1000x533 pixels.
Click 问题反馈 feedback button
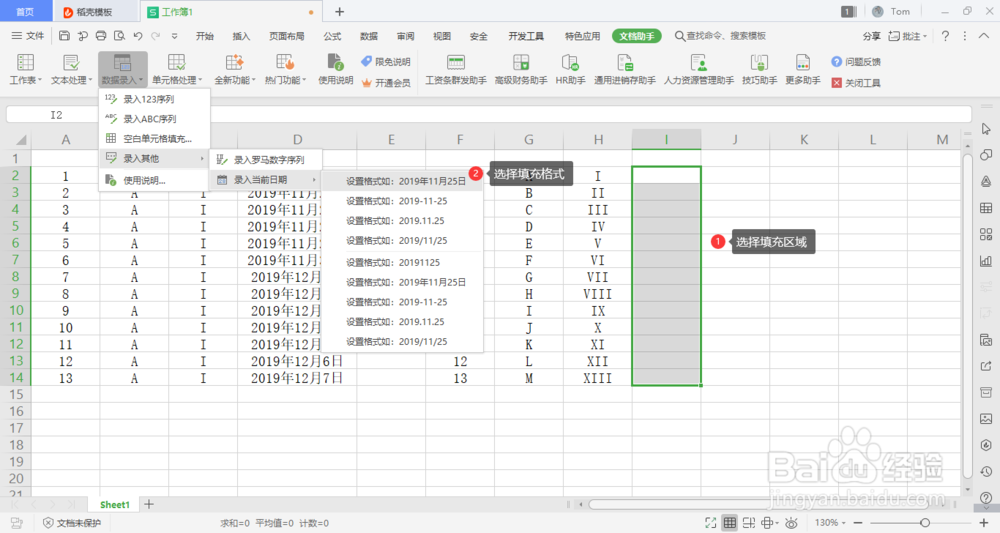coord(856,62)
